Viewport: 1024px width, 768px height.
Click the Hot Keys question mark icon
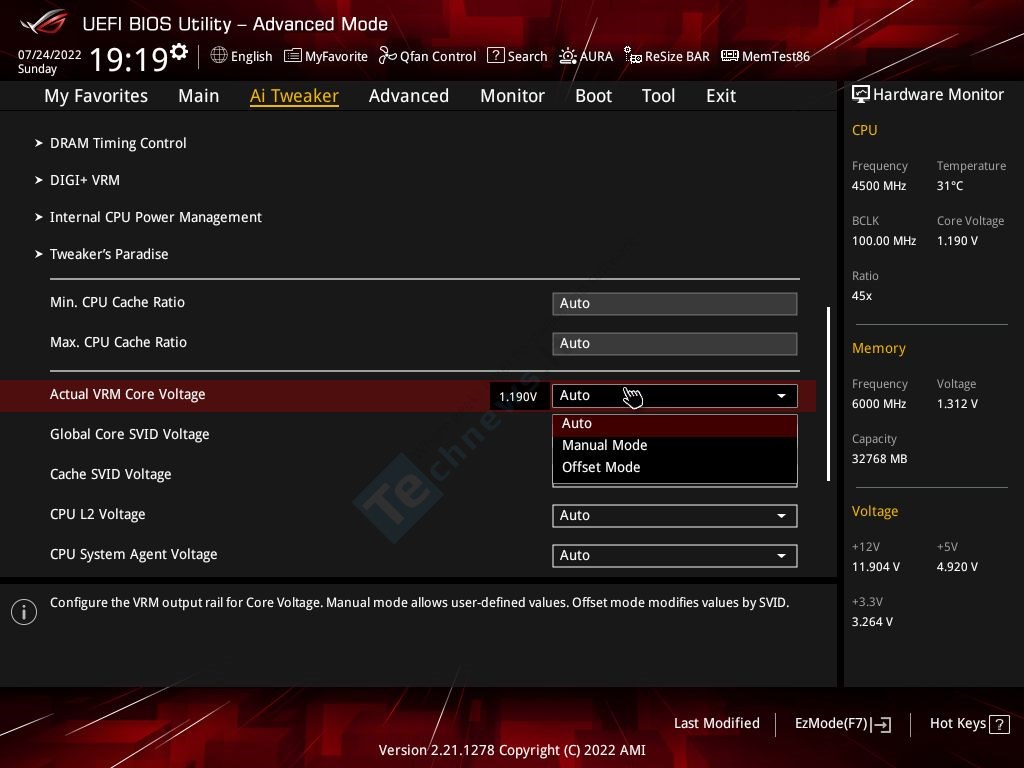[999, 724]
